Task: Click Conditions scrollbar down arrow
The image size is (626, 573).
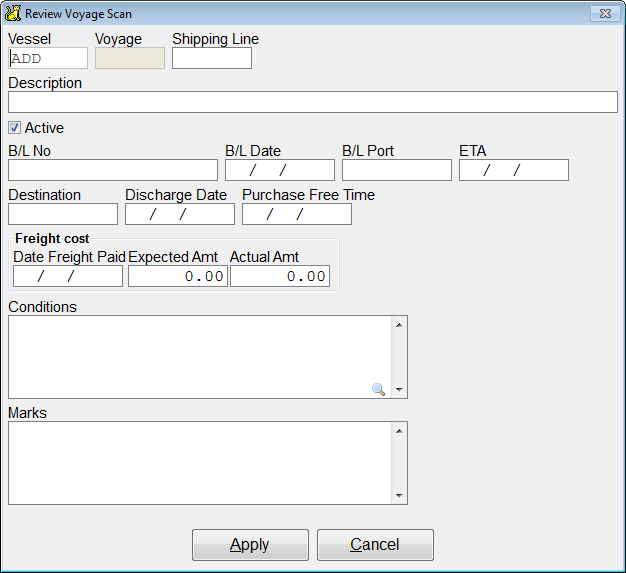Action: pos(399,389)
